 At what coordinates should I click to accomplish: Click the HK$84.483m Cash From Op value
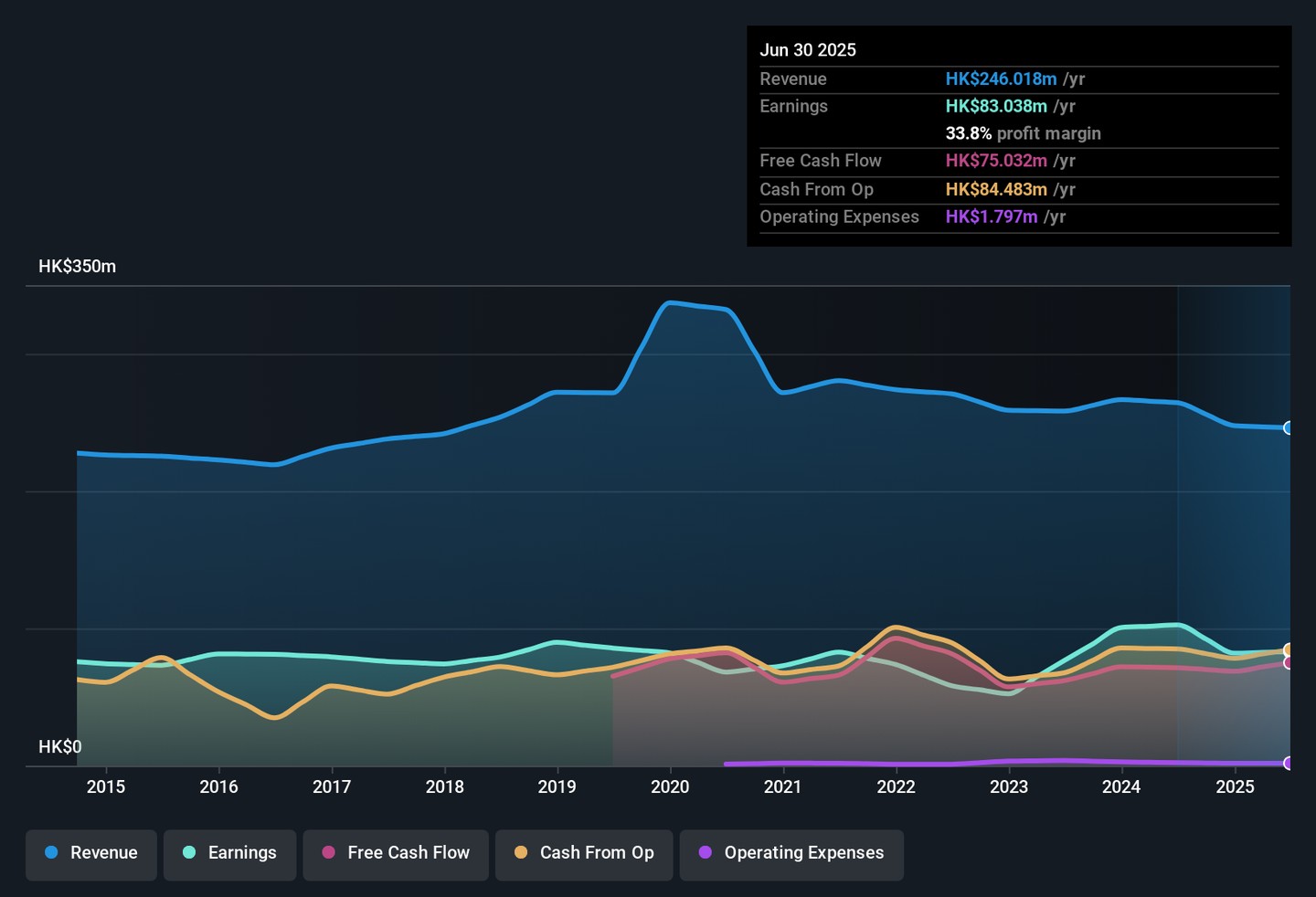pyautogui.click(x=996, y=189)
